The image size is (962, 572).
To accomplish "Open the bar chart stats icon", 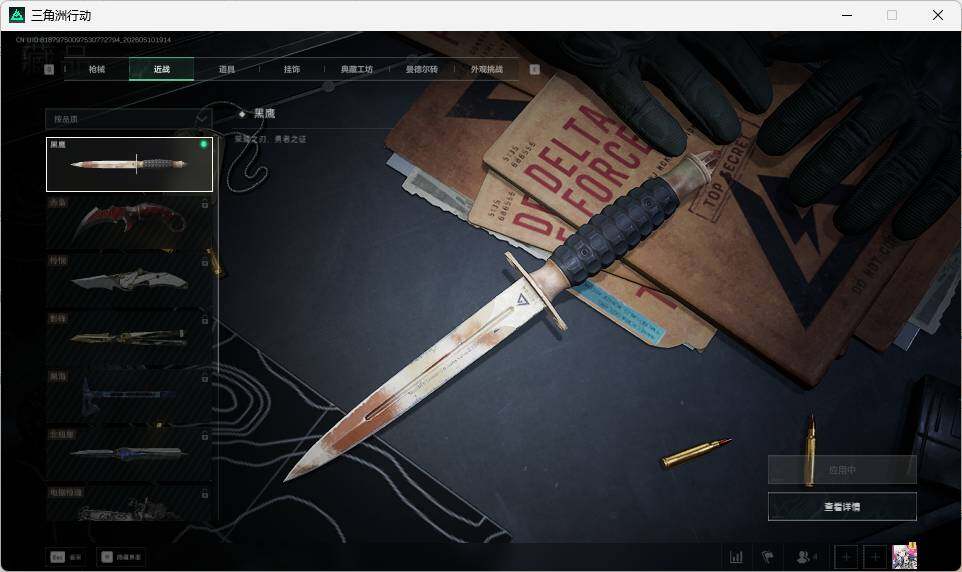I will tap(736, 557).
